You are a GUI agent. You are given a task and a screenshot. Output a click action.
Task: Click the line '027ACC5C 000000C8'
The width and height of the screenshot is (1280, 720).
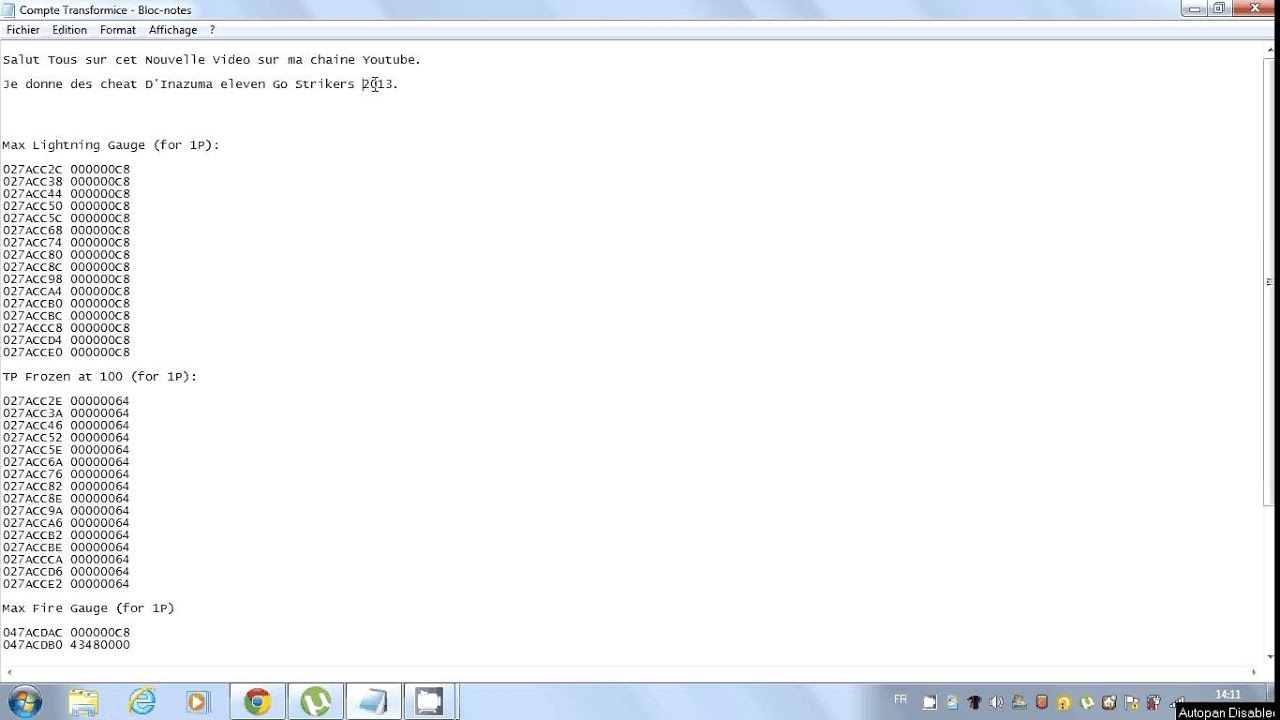coord(66,218)
